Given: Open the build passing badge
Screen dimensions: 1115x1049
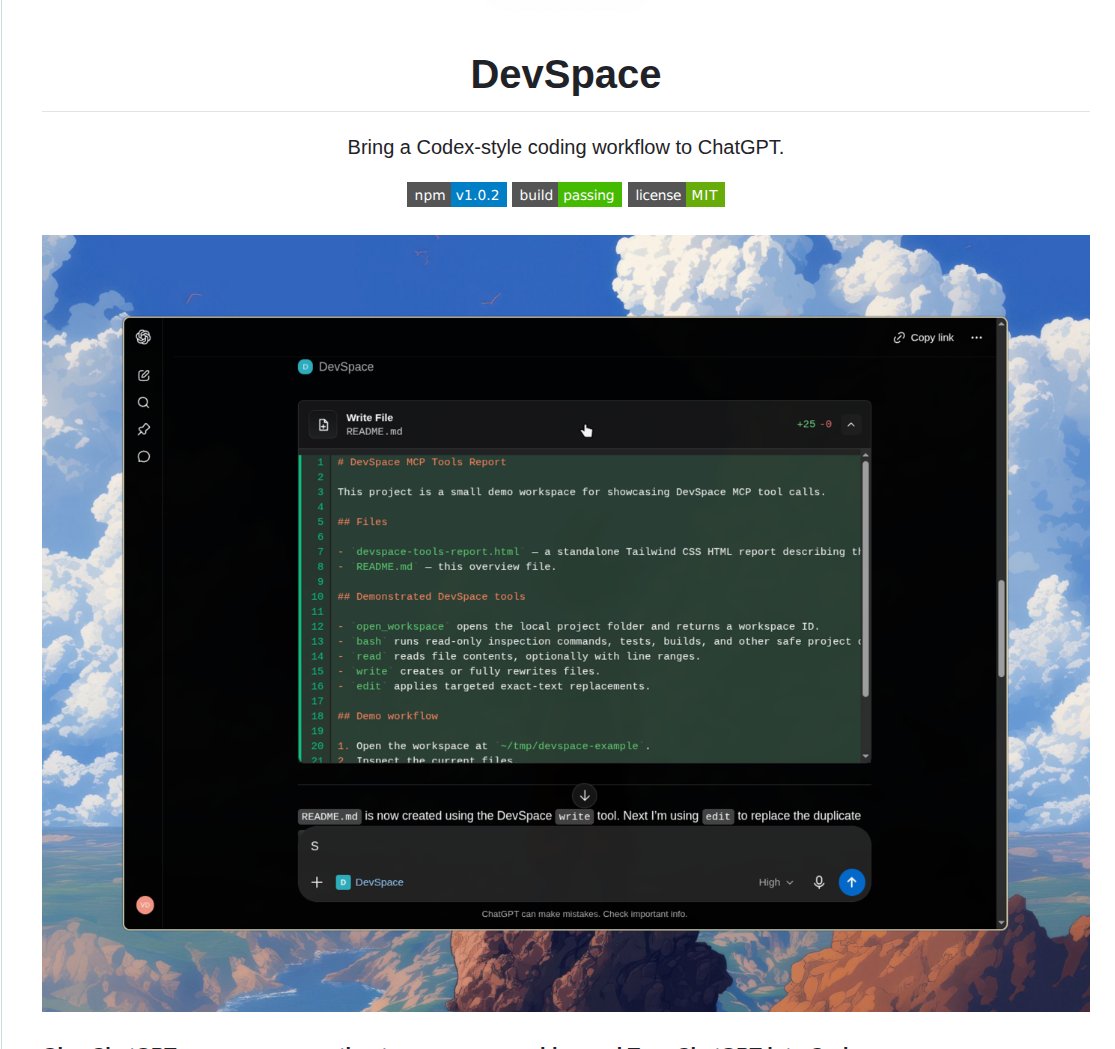Looking at the screenshot, I should click(x=567, y=195).
